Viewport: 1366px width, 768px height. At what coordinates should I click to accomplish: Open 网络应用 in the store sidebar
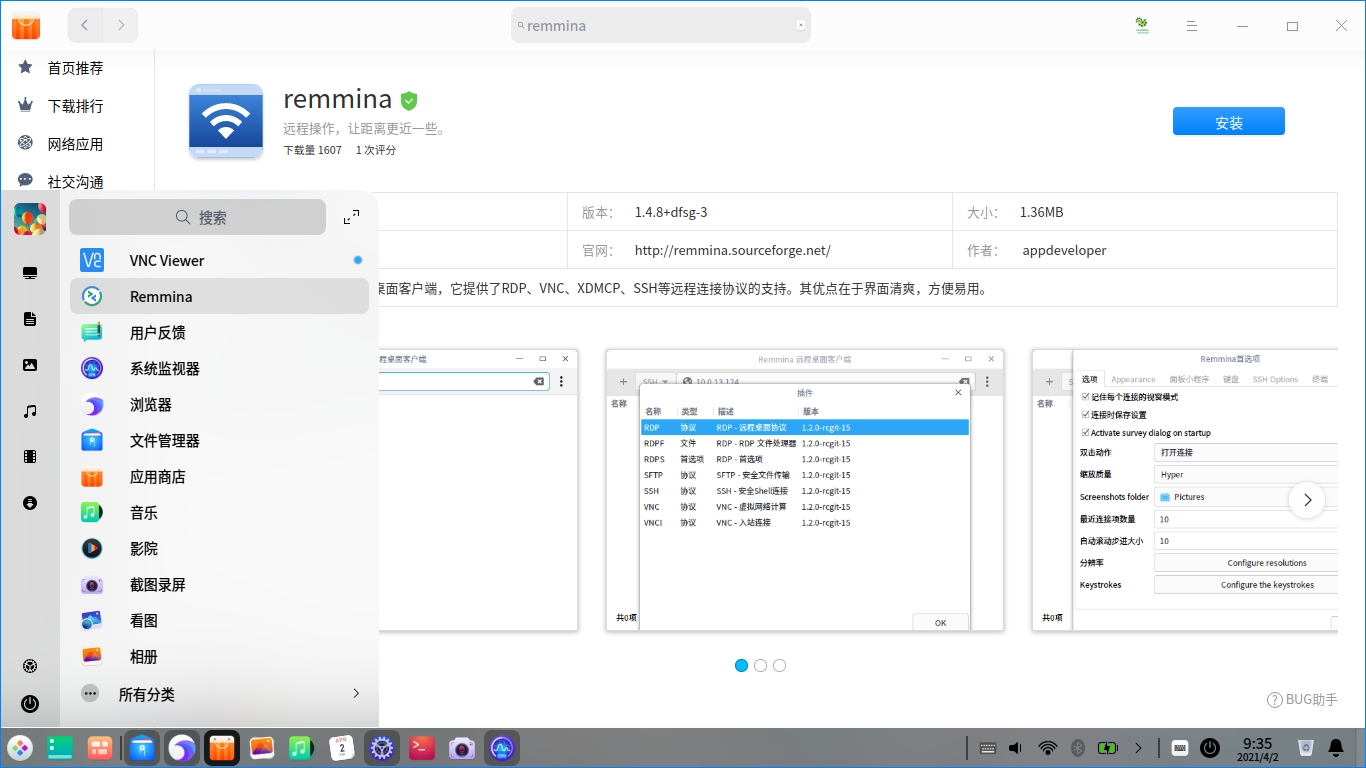coord(77,144)
